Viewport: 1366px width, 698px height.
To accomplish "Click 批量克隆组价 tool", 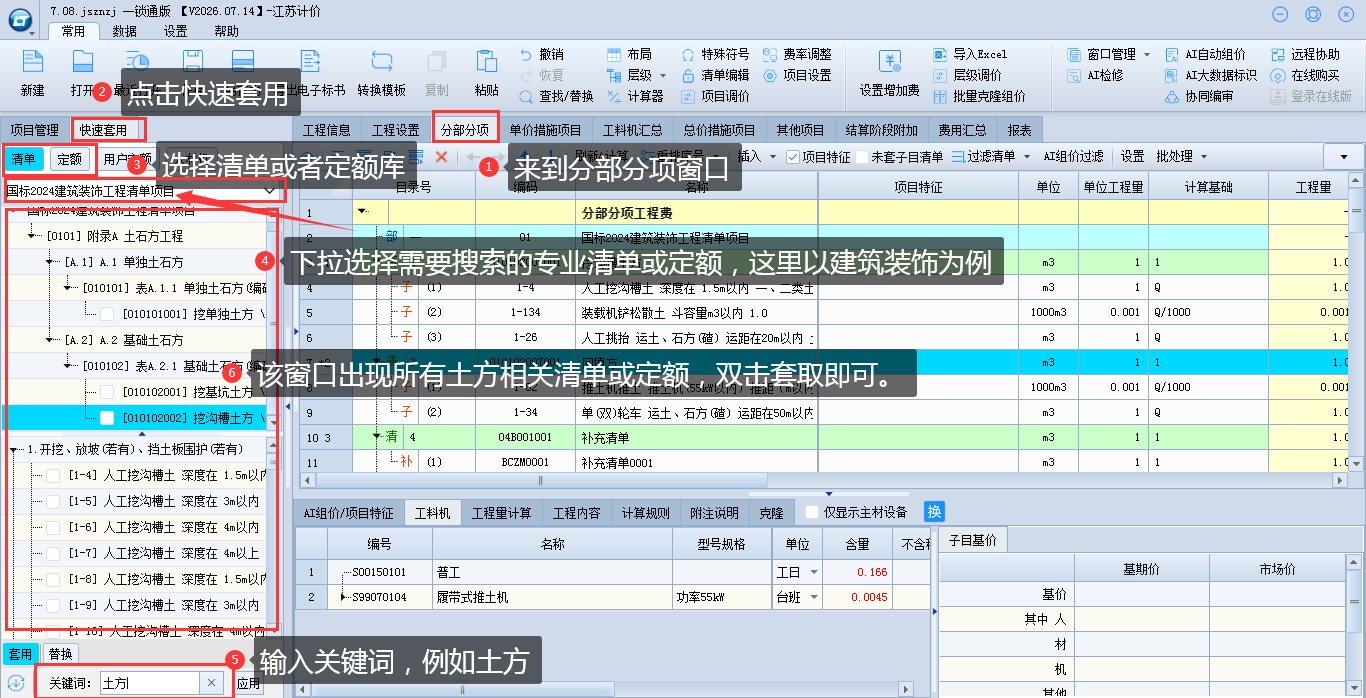I will pyautogui.click(x=979, y=96).
